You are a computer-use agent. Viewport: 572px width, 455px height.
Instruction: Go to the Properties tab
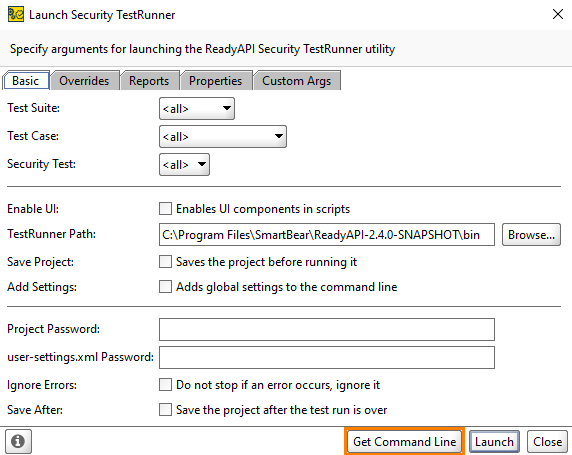pyautogui.click(x=216, y=81)
